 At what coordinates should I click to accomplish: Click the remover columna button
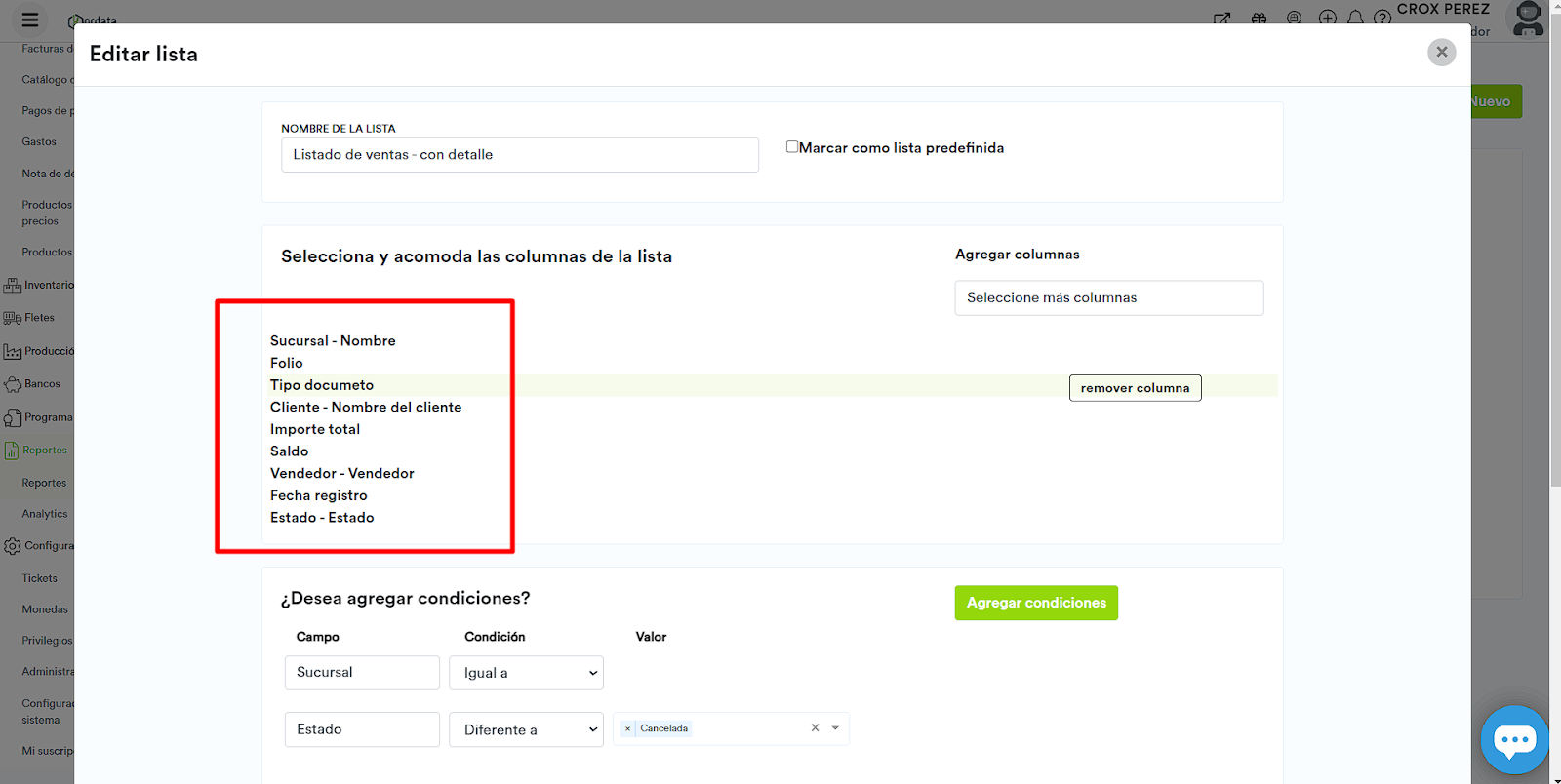tap(1135, 388)
